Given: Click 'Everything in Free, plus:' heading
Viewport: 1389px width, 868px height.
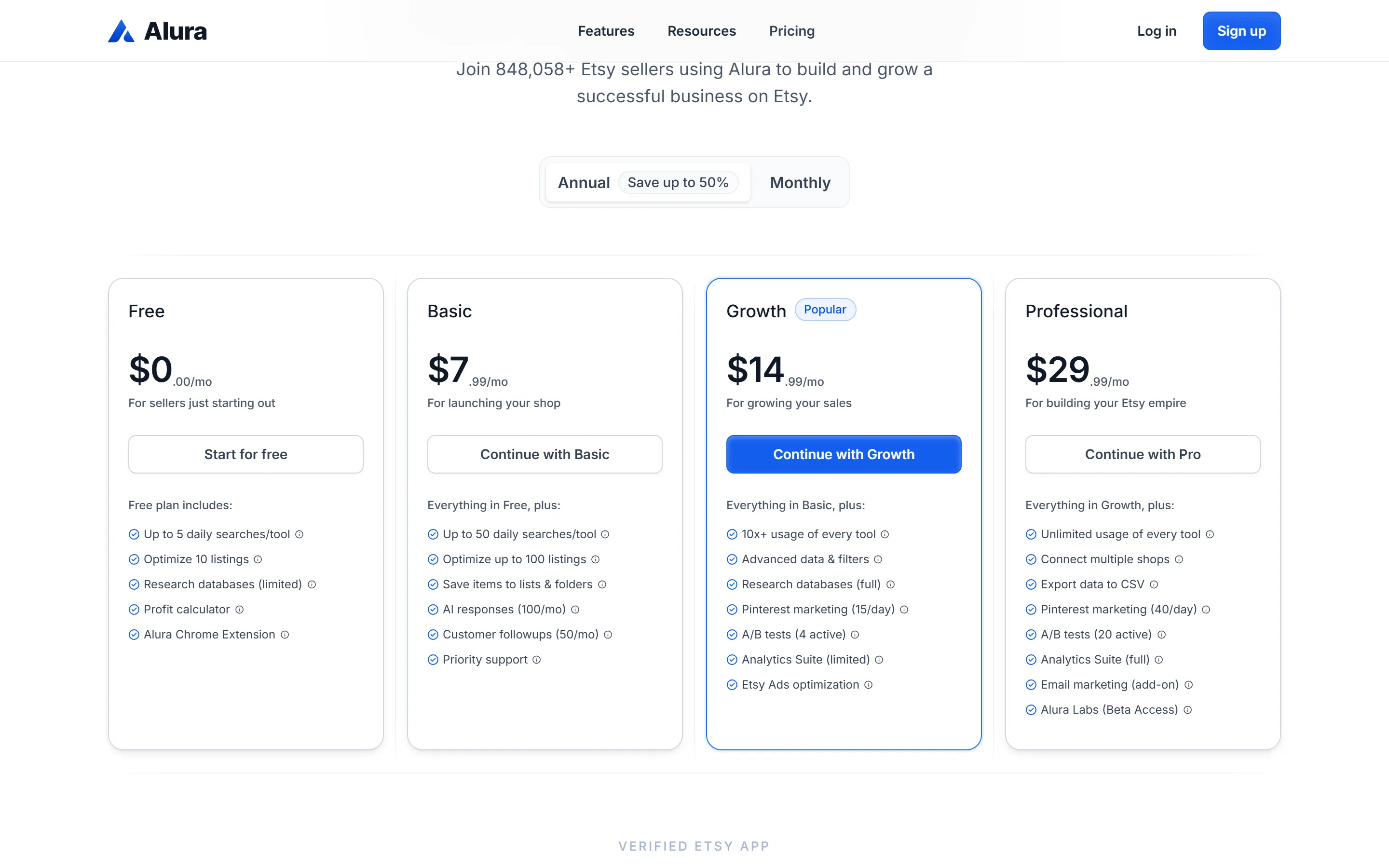Looking at the screenshot, I should (493, 505).
